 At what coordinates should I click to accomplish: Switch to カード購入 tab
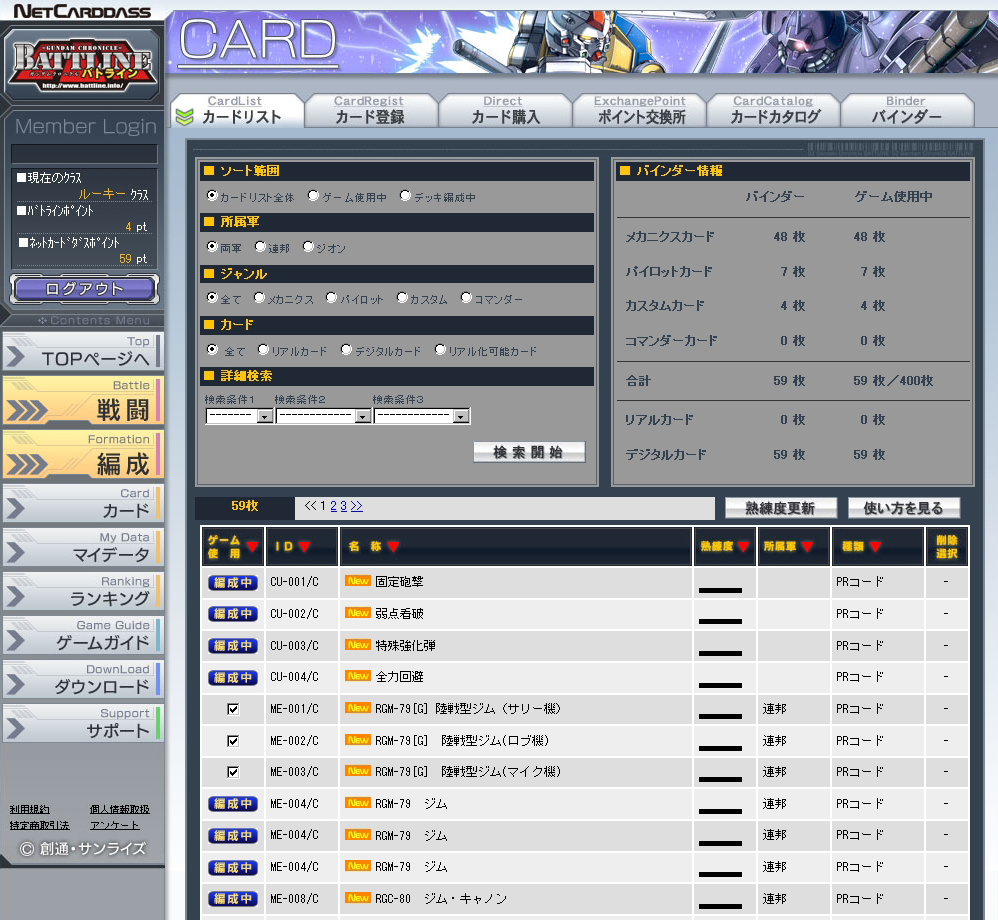(x=505, y=110)
